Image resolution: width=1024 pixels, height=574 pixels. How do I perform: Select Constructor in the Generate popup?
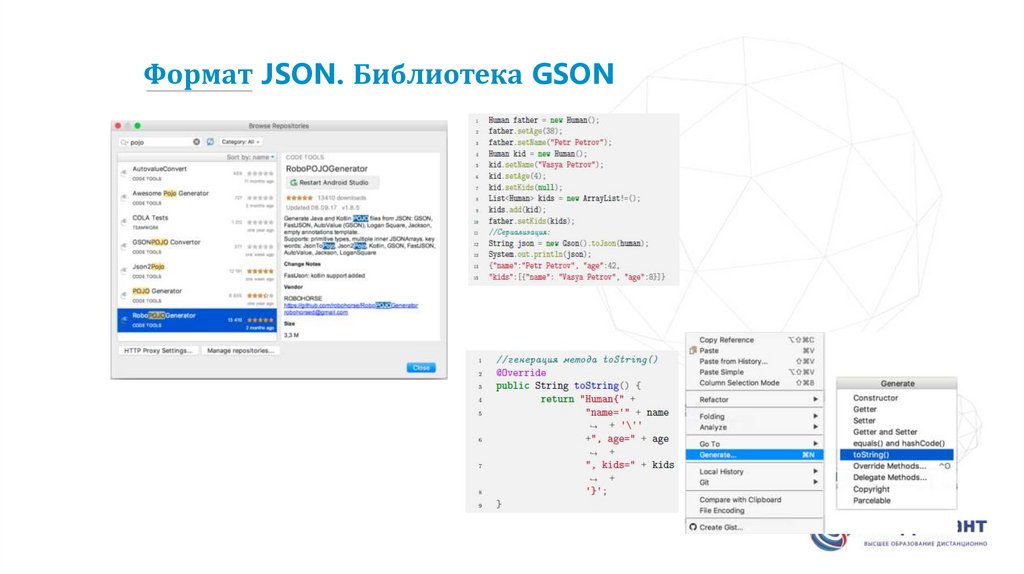pyautogui.click(x=896, y=398)
